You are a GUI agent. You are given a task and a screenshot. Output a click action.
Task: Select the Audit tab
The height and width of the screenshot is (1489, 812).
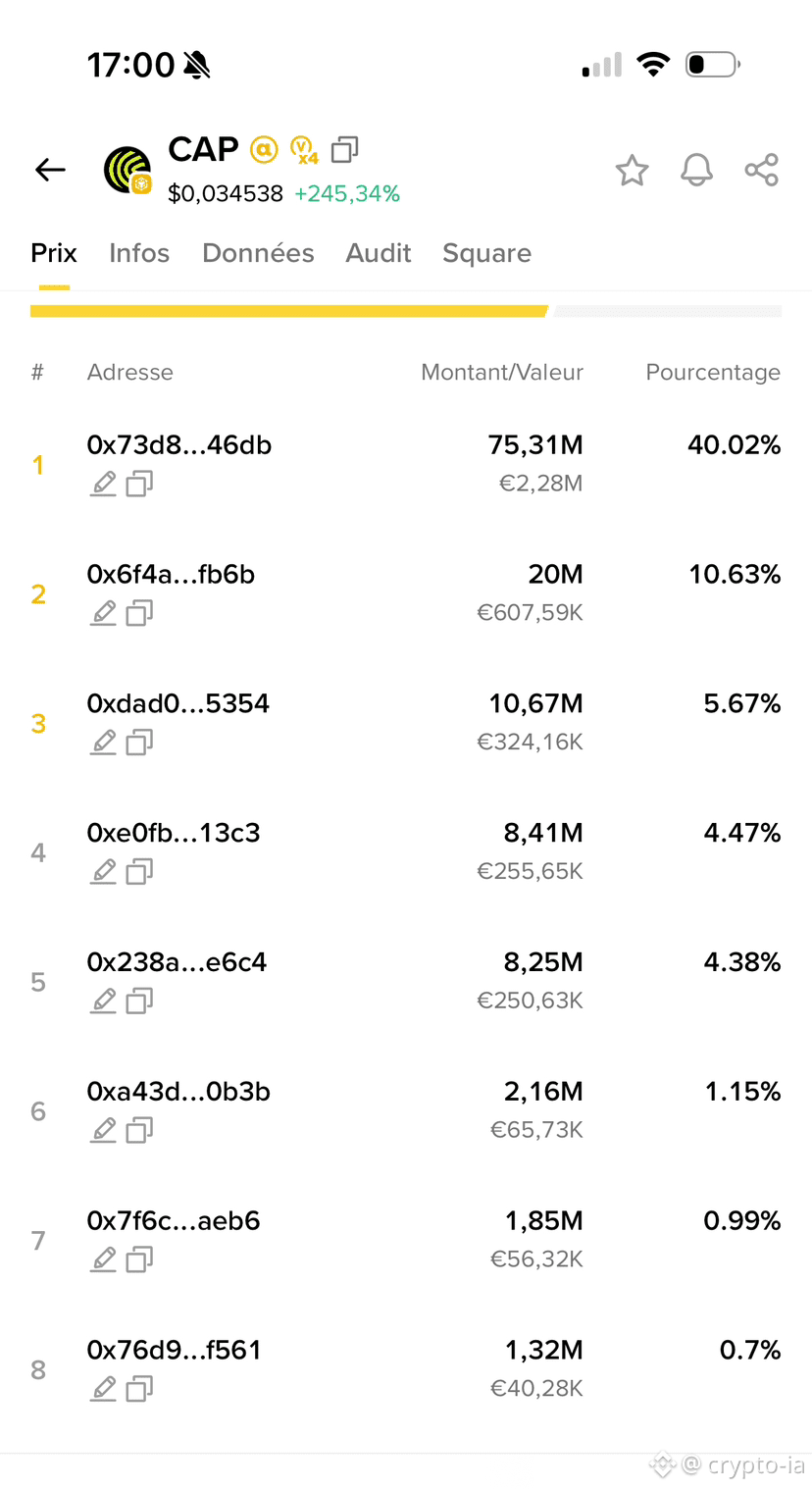[379, 253]
